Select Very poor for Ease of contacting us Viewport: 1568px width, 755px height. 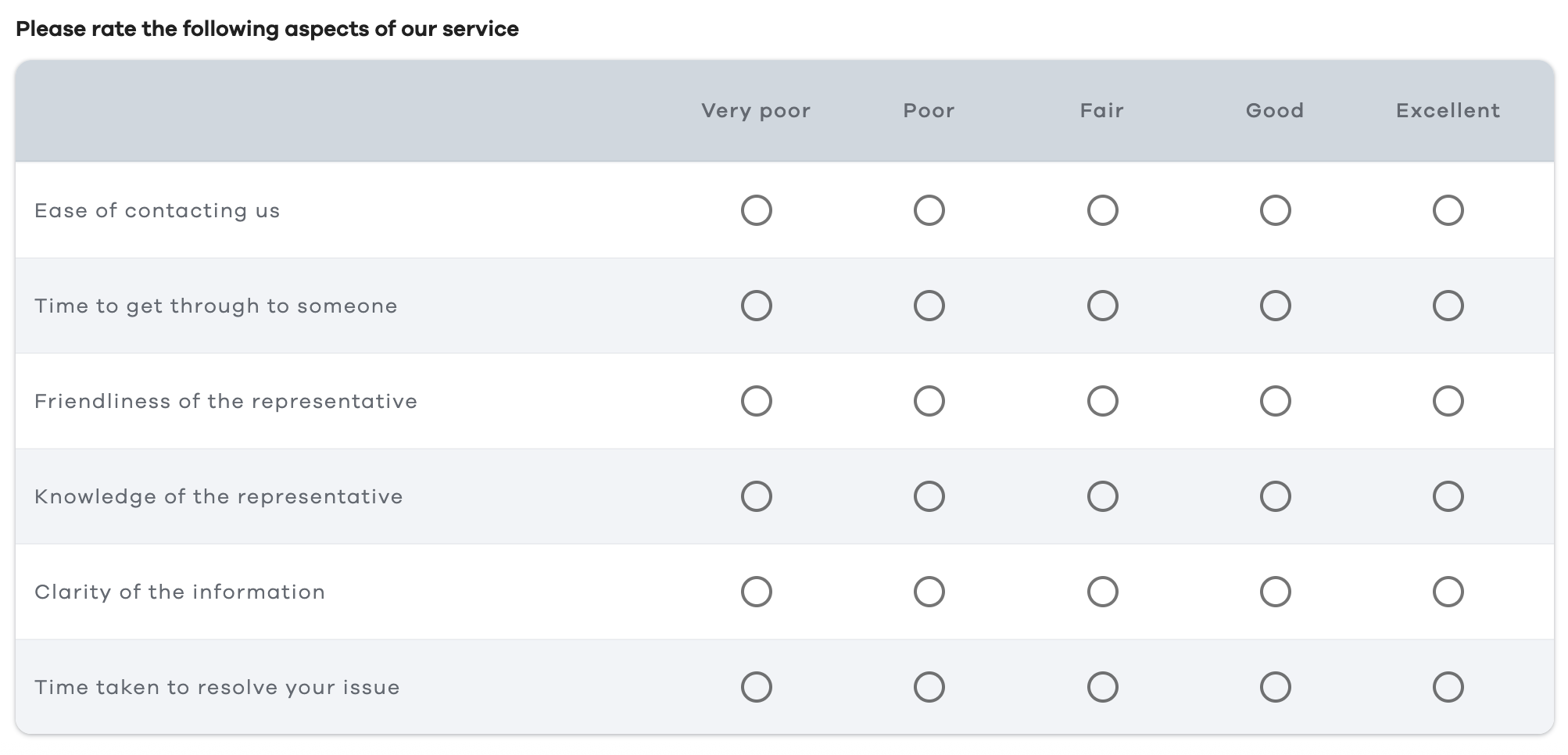(x=756, y=210)
